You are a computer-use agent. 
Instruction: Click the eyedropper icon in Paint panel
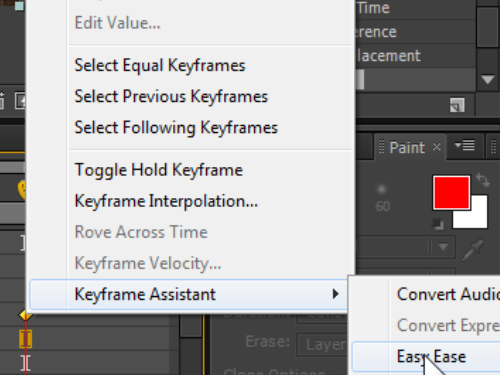coord(473,249)
